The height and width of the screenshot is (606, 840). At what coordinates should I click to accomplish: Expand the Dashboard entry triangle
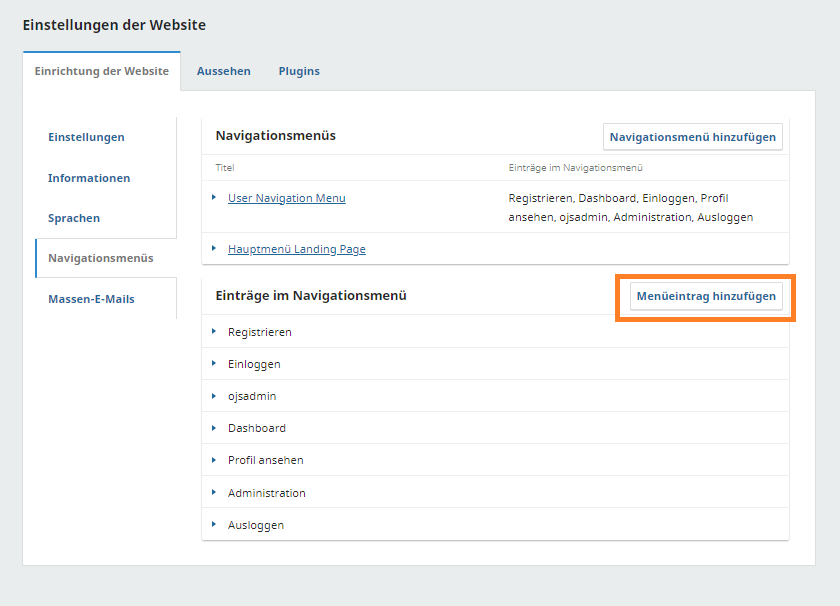click(214, 428)
